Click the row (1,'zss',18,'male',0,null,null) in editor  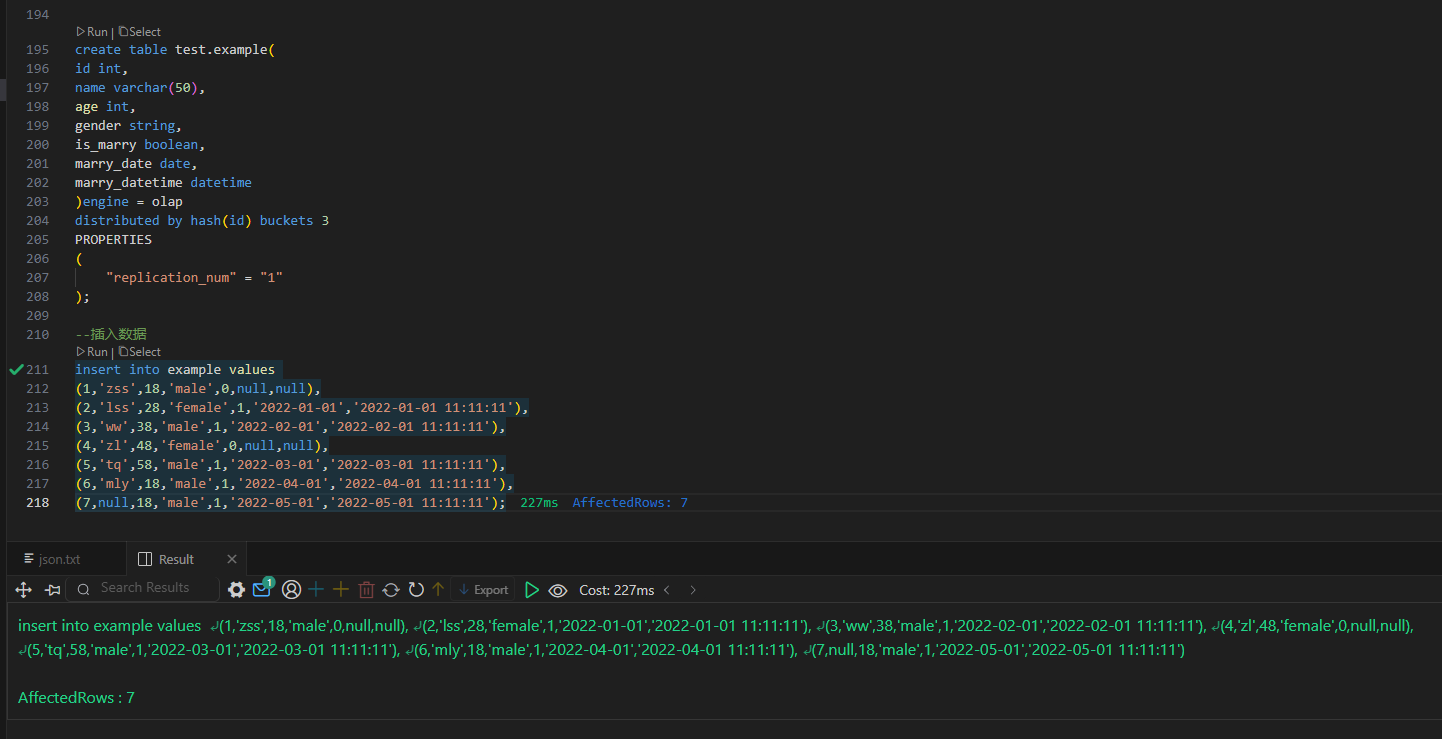coord(198,389)
